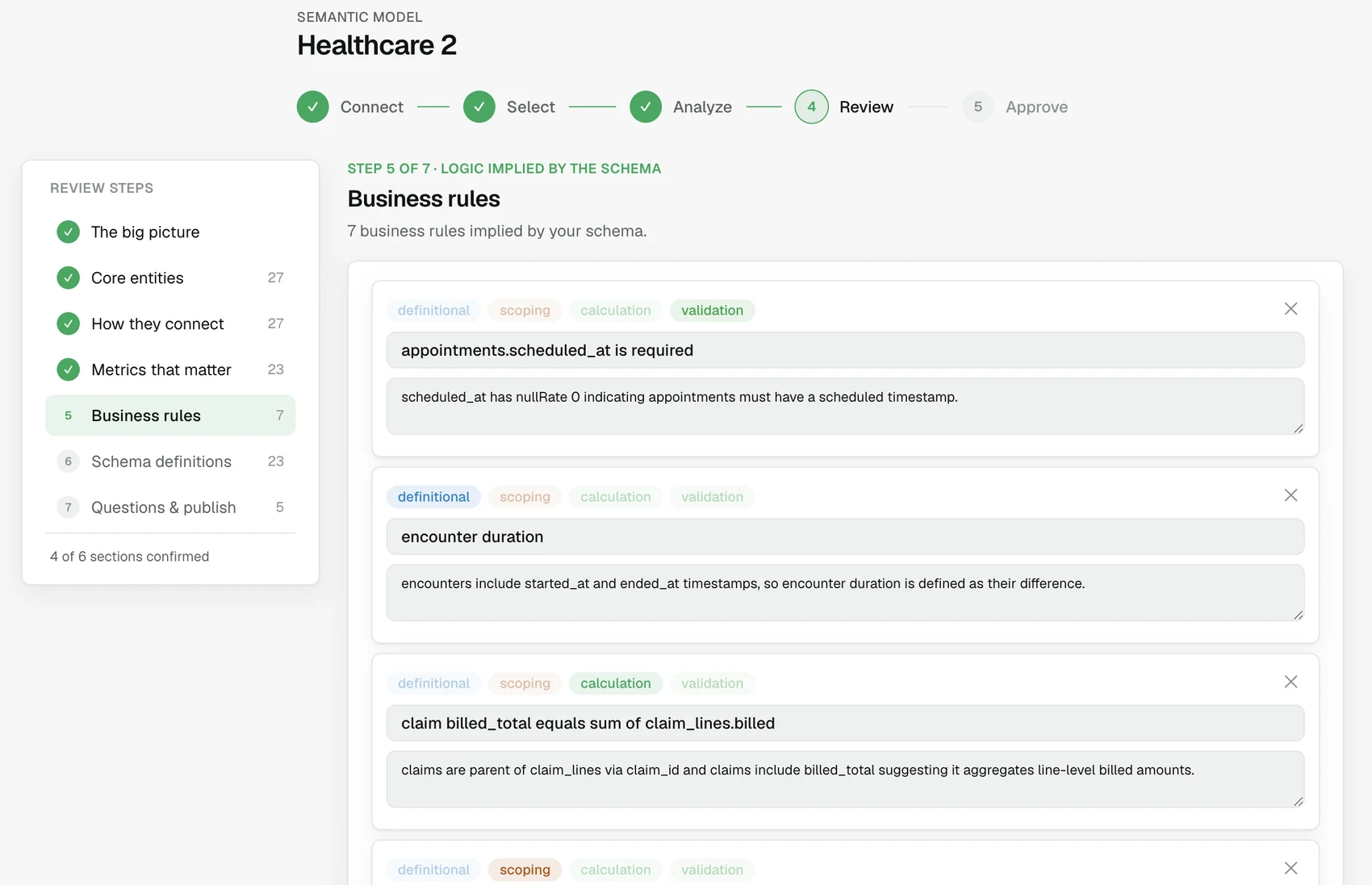Remove the encounter duration rule with its X

1290,495
